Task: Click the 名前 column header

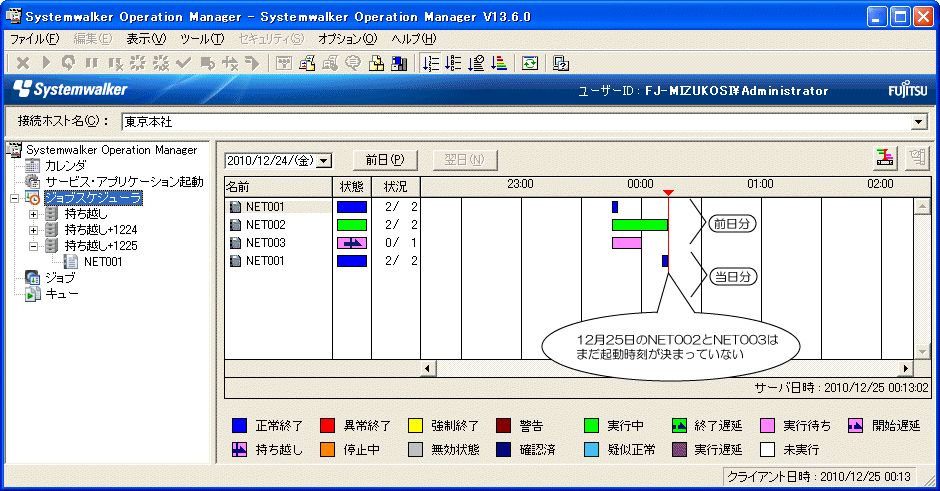Action: tap(278, 187)
